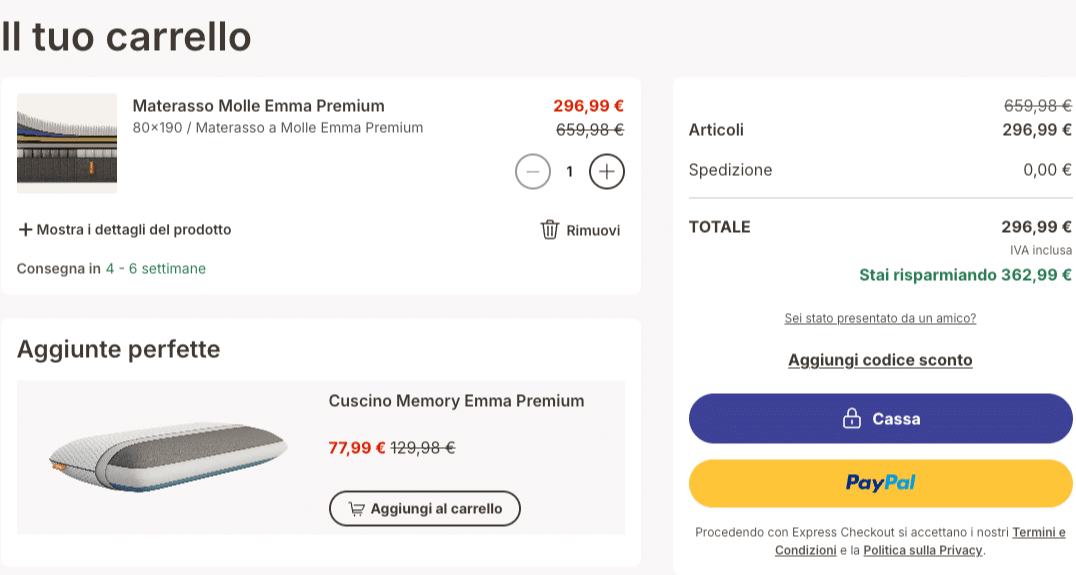Decrease mattress quantity with the minus button
The height and width of the screenshot is (575, 1076).
(533, 172)
